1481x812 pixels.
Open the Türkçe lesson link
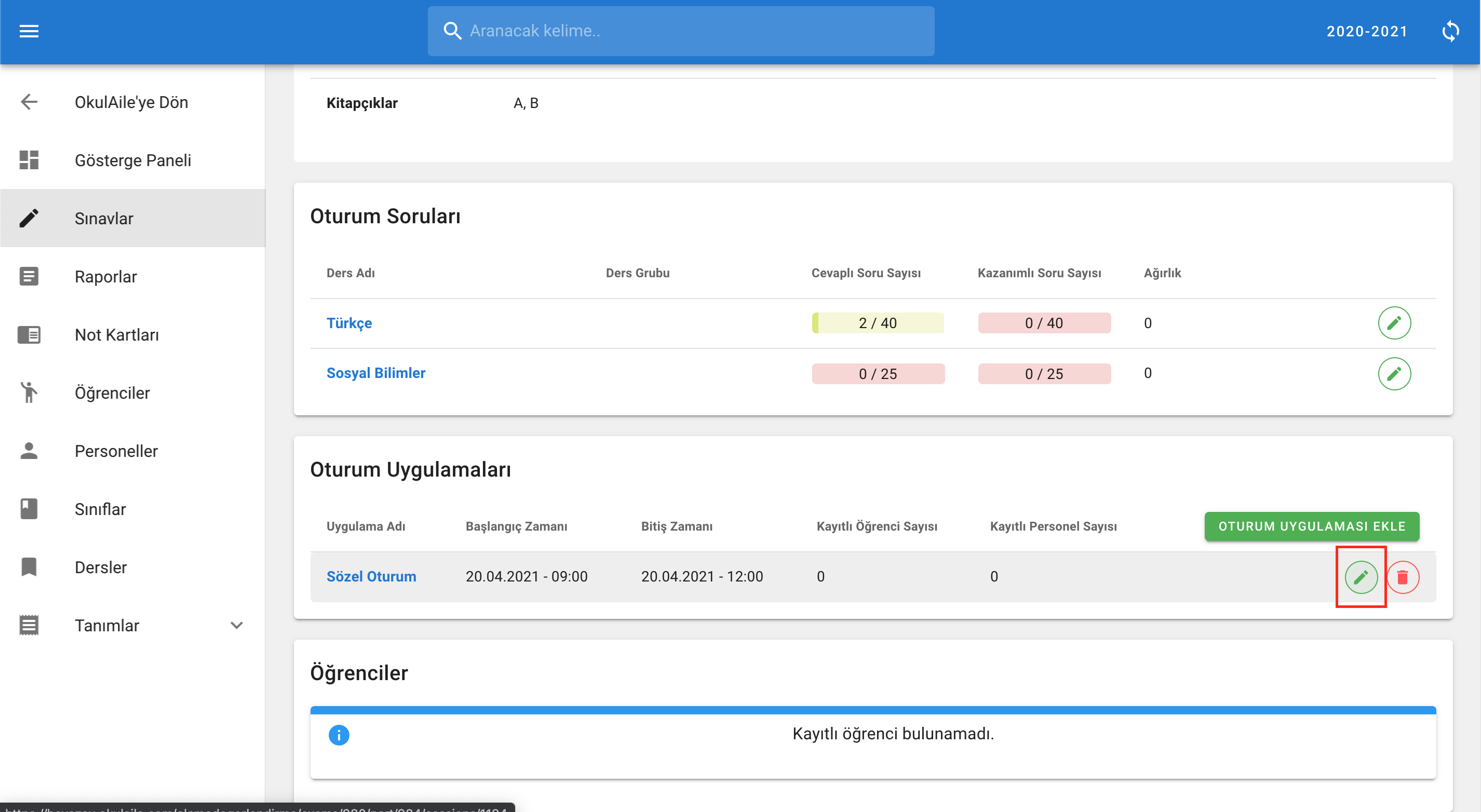pos(349,323)
